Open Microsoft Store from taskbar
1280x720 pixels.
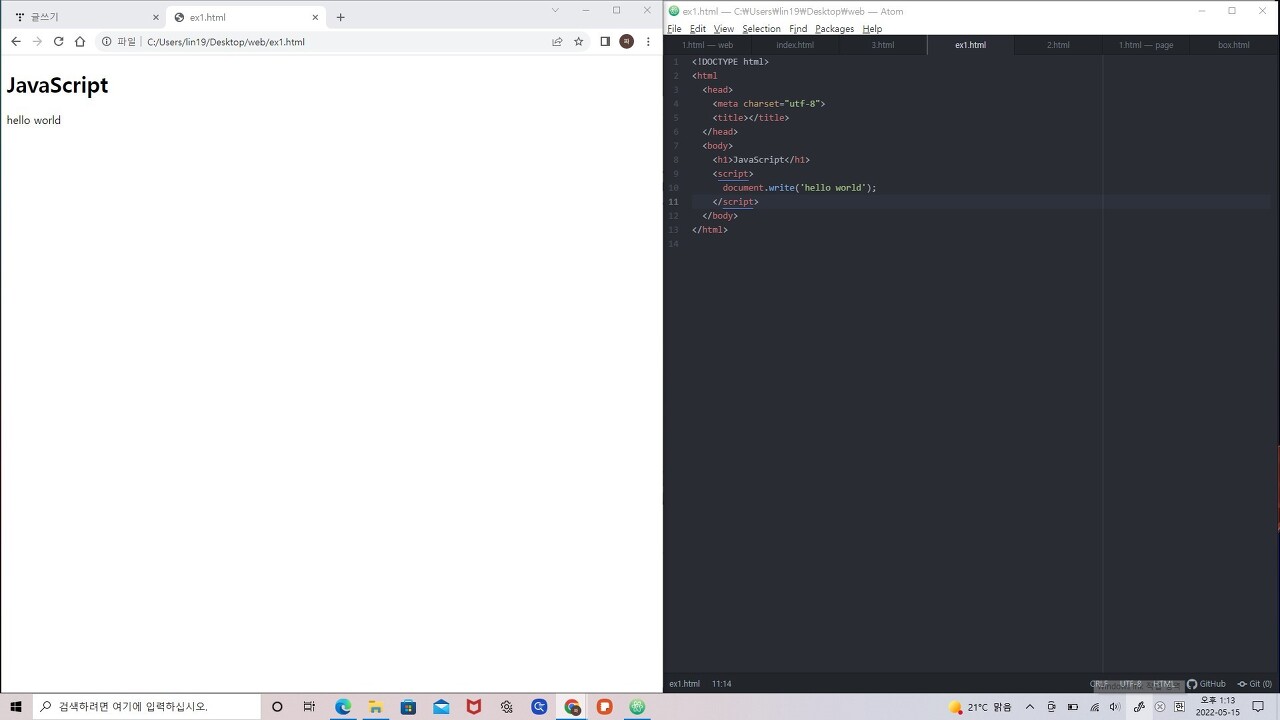[x=408, y=707]
